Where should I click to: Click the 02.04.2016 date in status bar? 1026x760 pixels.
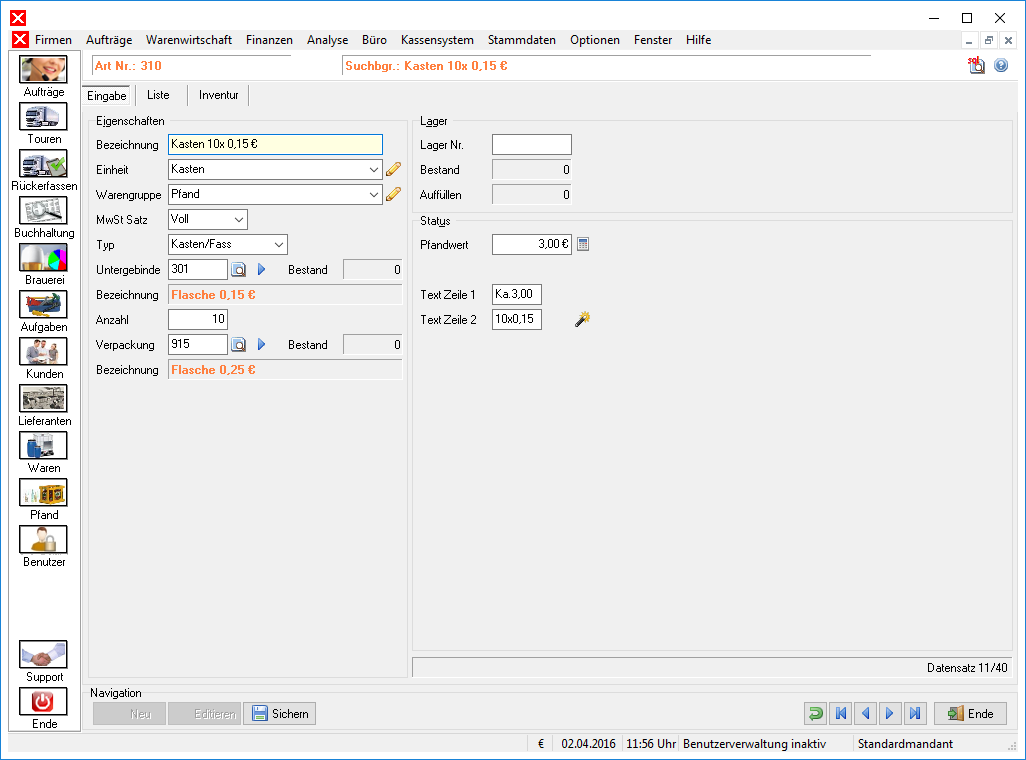(588, 744)
